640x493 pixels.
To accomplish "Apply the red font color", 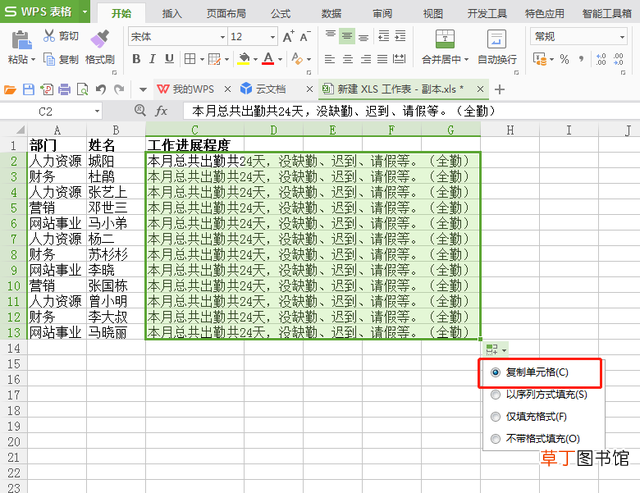I will 268,59.
